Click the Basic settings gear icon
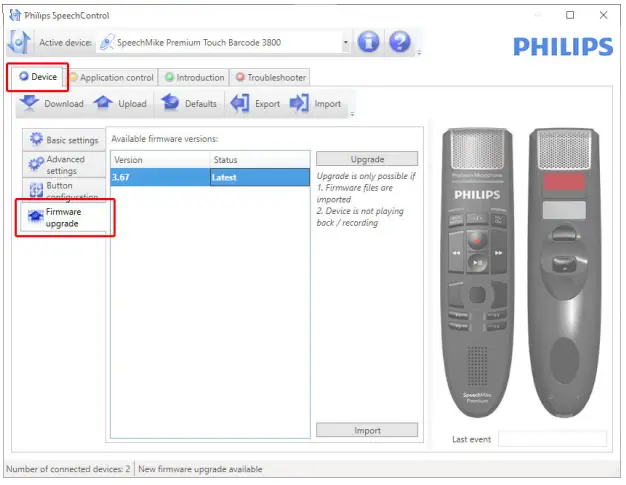626x485 pixels. click(x=36, y=139)
